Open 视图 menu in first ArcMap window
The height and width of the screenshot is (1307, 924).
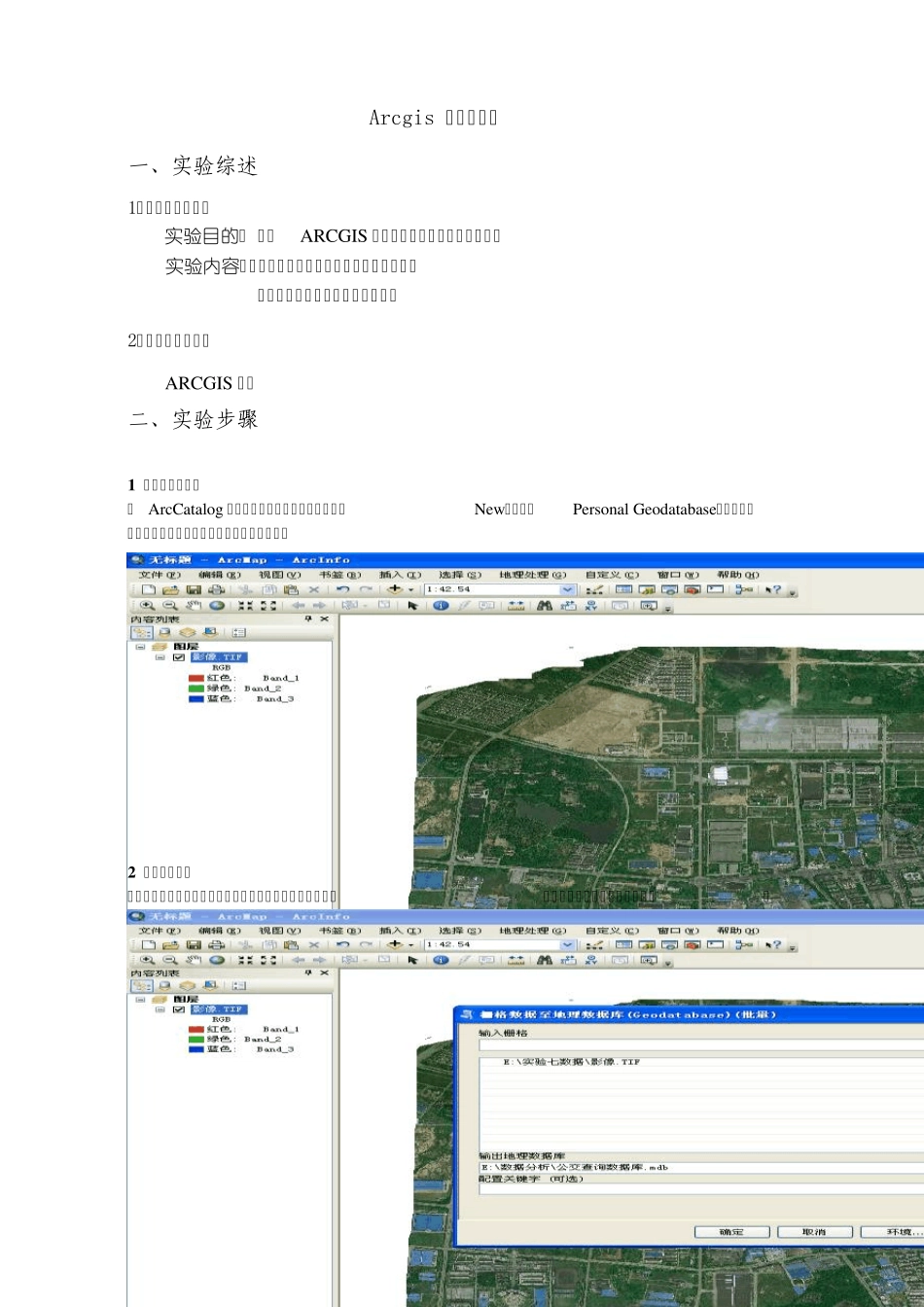tap(280, 575)
